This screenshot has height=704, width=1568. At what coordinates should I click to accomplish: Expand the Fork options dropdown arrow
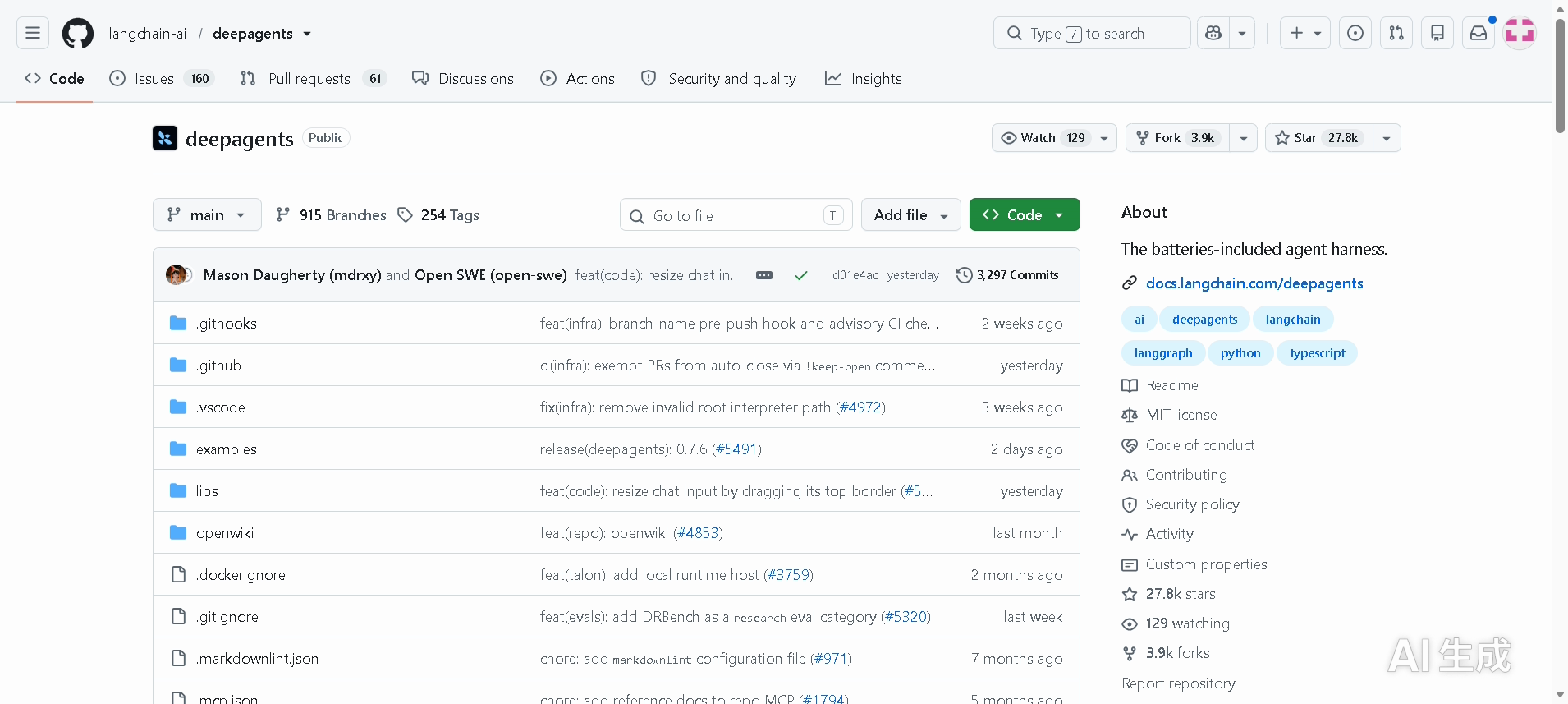(x=1244, y=138)
